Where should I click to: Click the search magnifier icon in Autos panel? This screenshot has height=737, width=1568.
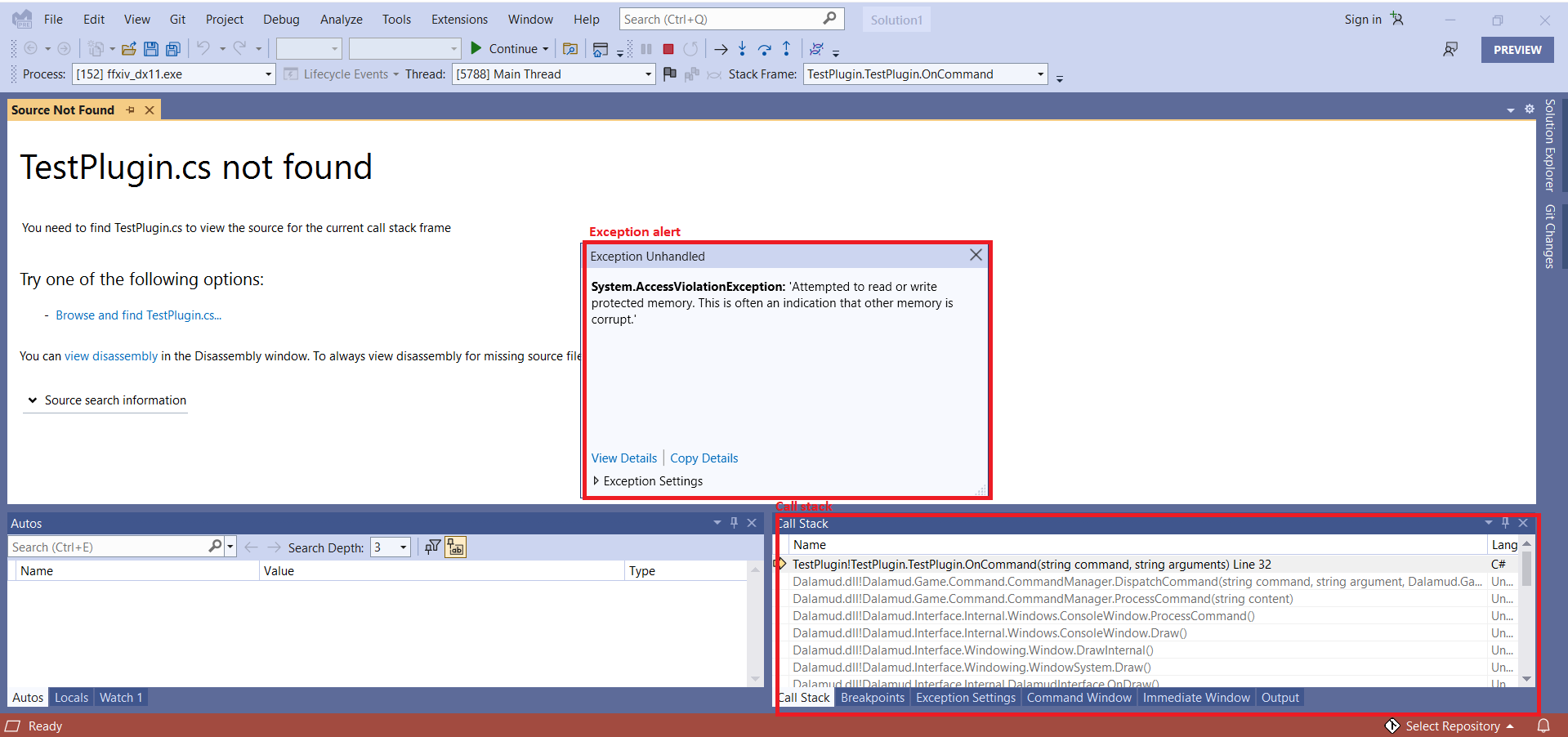(215, 546)
